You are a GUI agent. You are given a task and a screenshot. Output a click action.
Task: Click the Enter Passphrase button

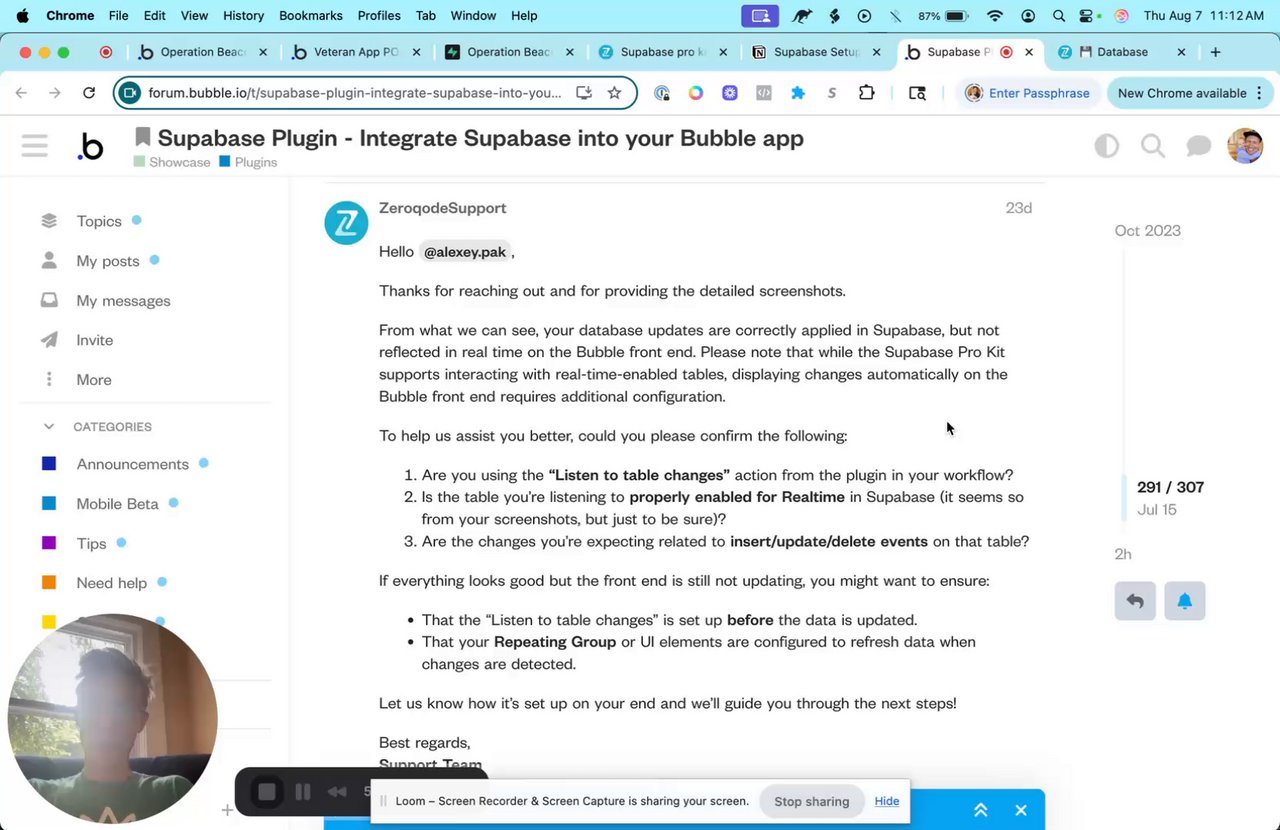click(x=1027, y=93)
